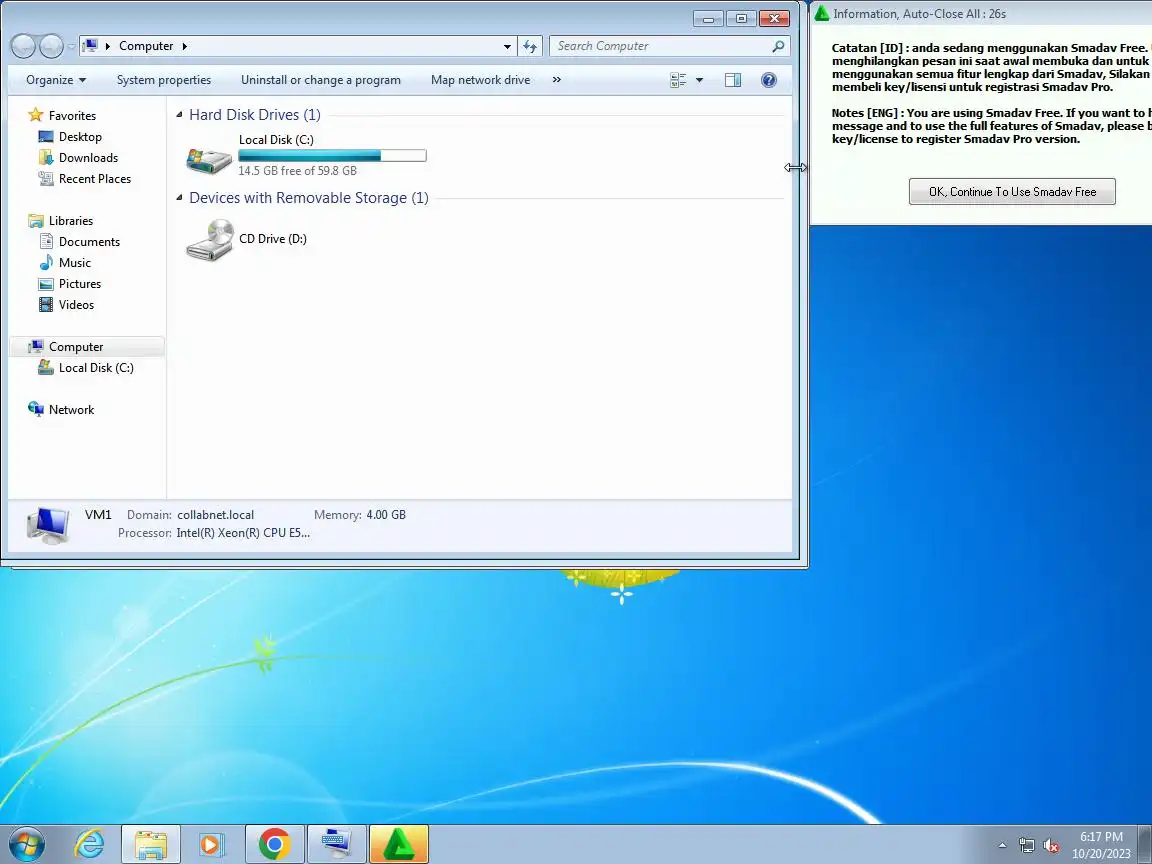The image size is (1152, 864).
Task: Click the 4.00 GB memory value
Action: (x=386, y=515)
